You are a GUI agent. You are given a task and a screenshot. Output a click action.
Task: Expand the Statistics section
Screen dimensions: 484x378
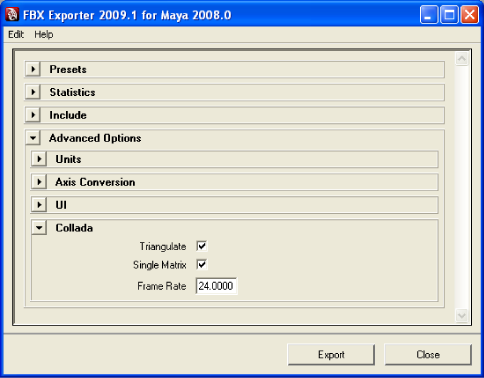(33, 92)
